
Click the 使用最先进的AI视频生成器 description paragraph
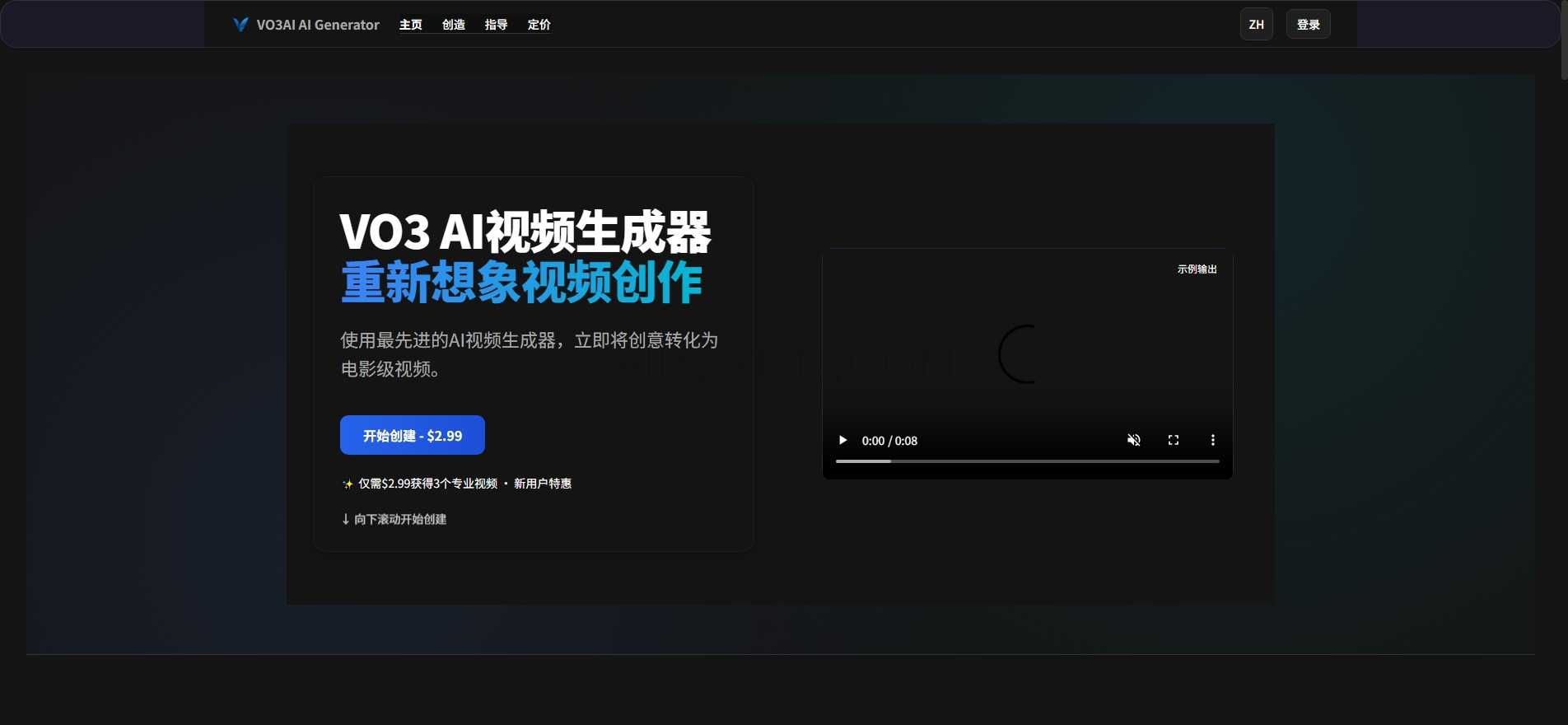[530, 354]
